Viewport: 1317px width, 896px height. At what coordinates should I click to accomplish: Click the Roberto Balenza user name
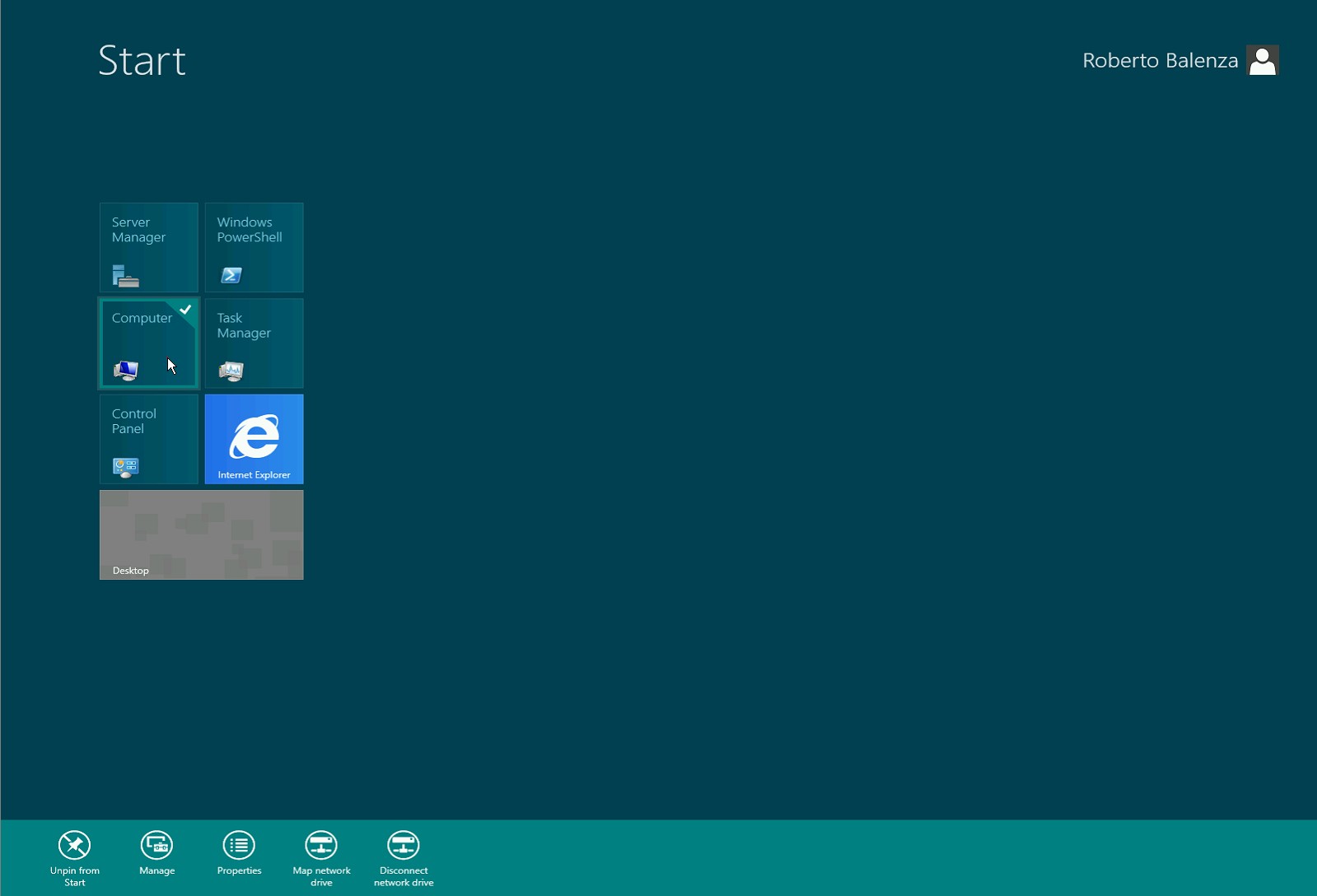tap(1160, 60)
